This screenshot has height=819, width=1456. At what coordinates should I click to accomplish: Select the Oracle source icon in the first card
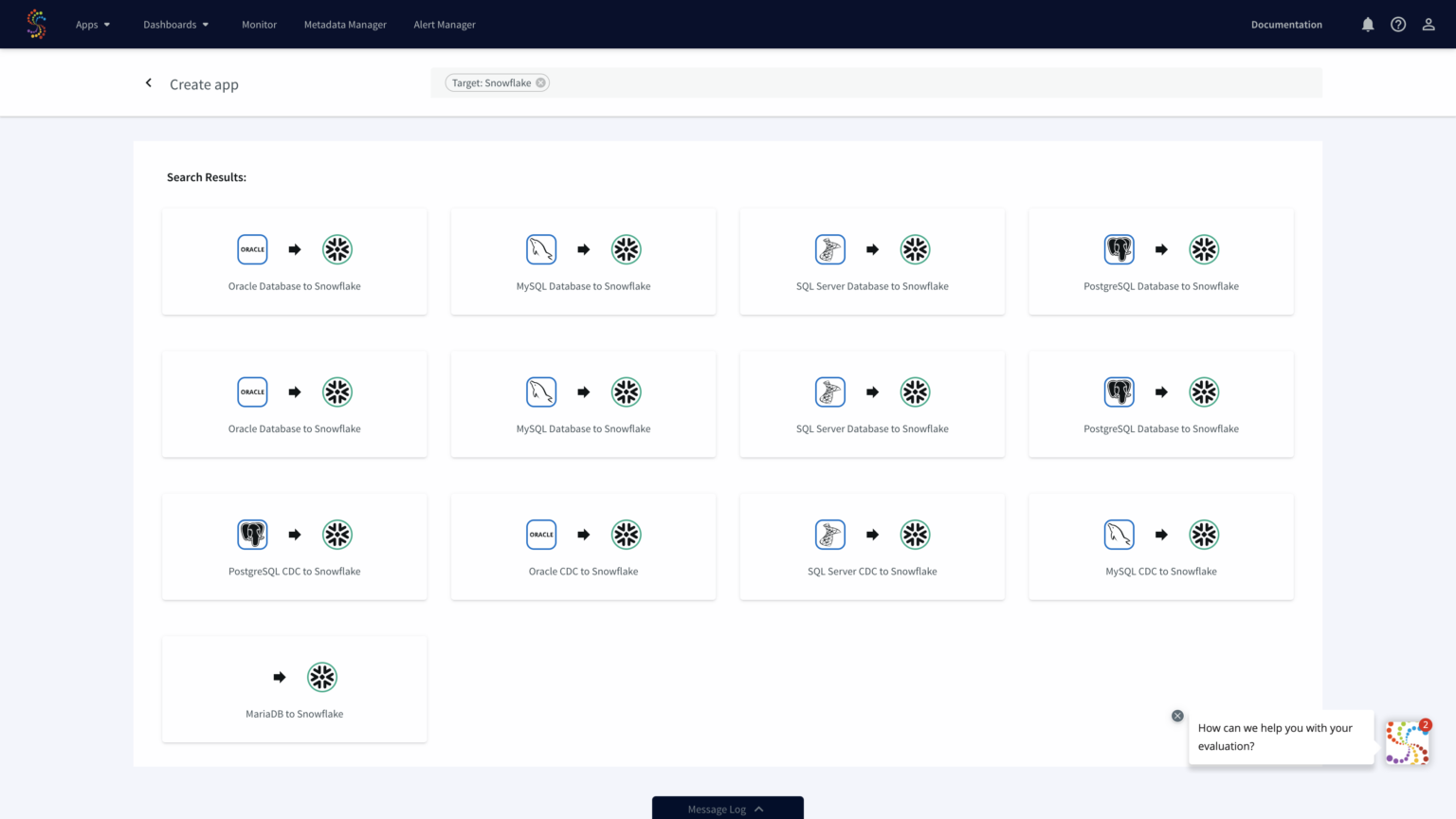(x=252, y=249)
